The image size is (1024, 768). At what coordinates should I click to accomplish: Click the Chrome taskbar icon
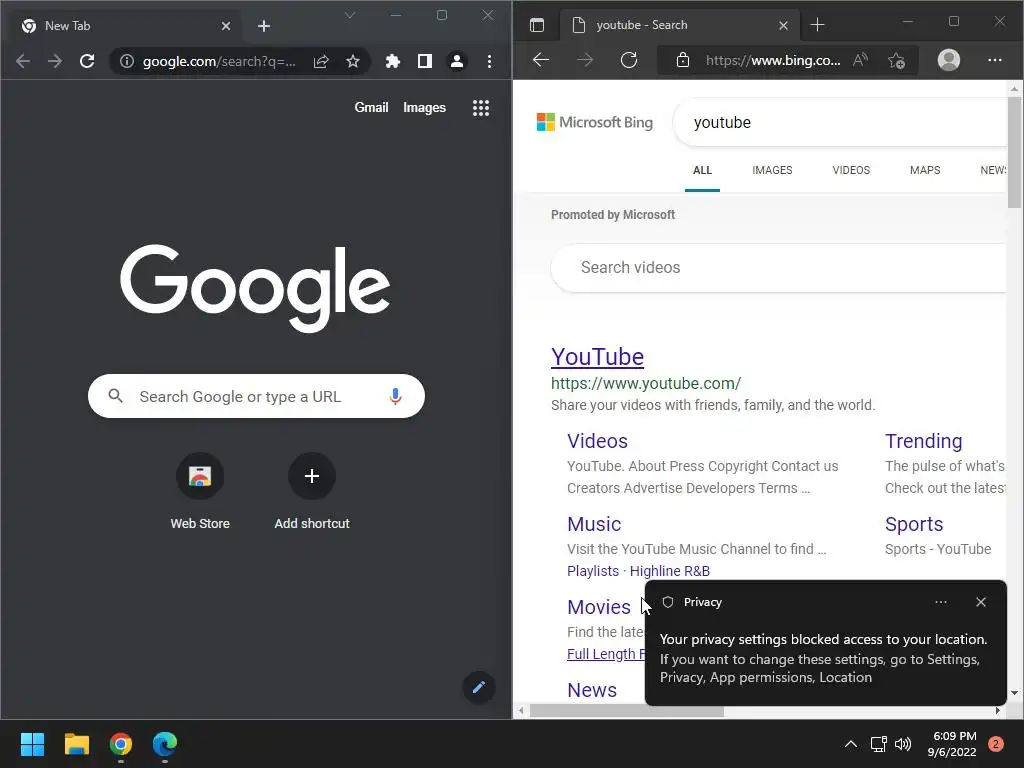121,744
